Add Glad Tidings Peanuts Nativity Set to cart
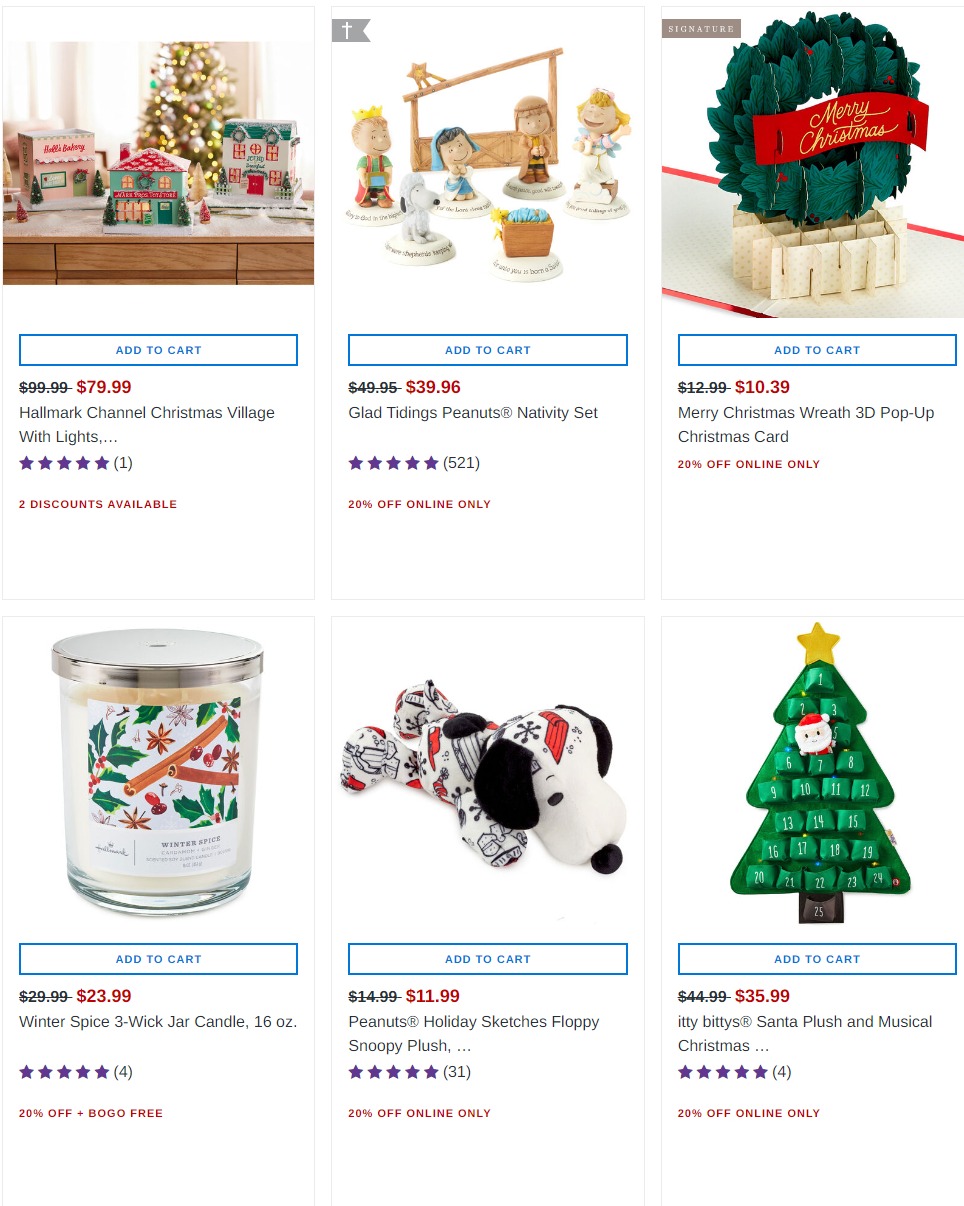Viewport: 964px width, 1206px height. pyautogui.click(x=488, y=350)
